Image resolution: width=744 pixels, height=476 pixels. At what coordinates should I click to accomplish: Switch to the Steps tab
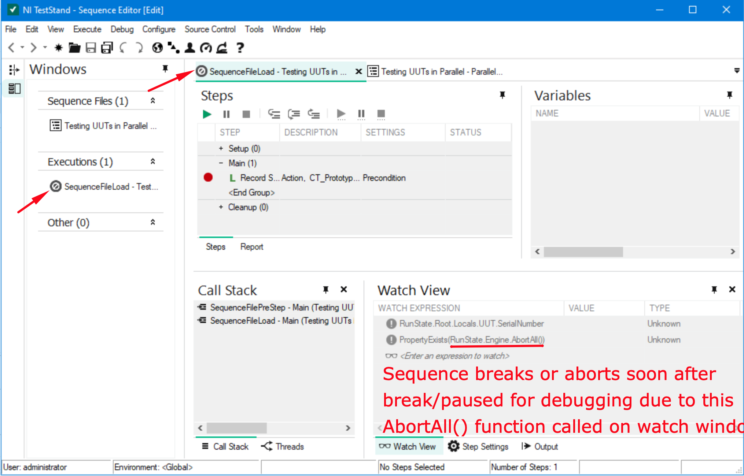click(x=215, y=247)
